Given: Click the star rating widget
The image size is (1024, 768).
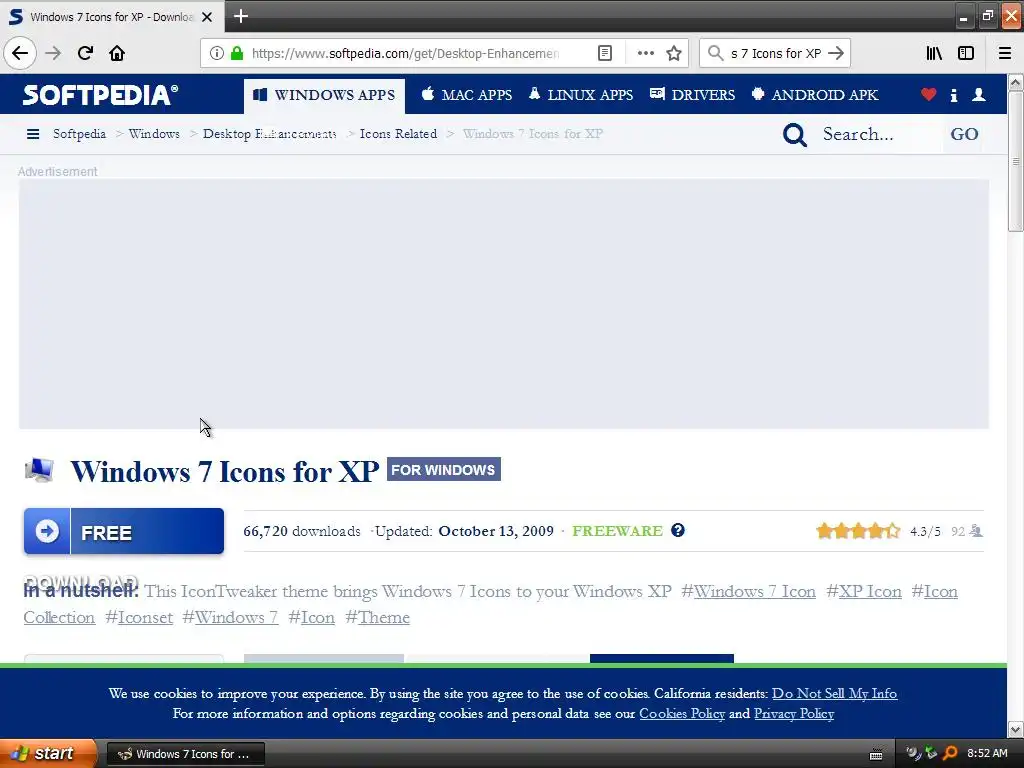Looking at the screenshot, I should pyautogui.click(x=857, y=531).
